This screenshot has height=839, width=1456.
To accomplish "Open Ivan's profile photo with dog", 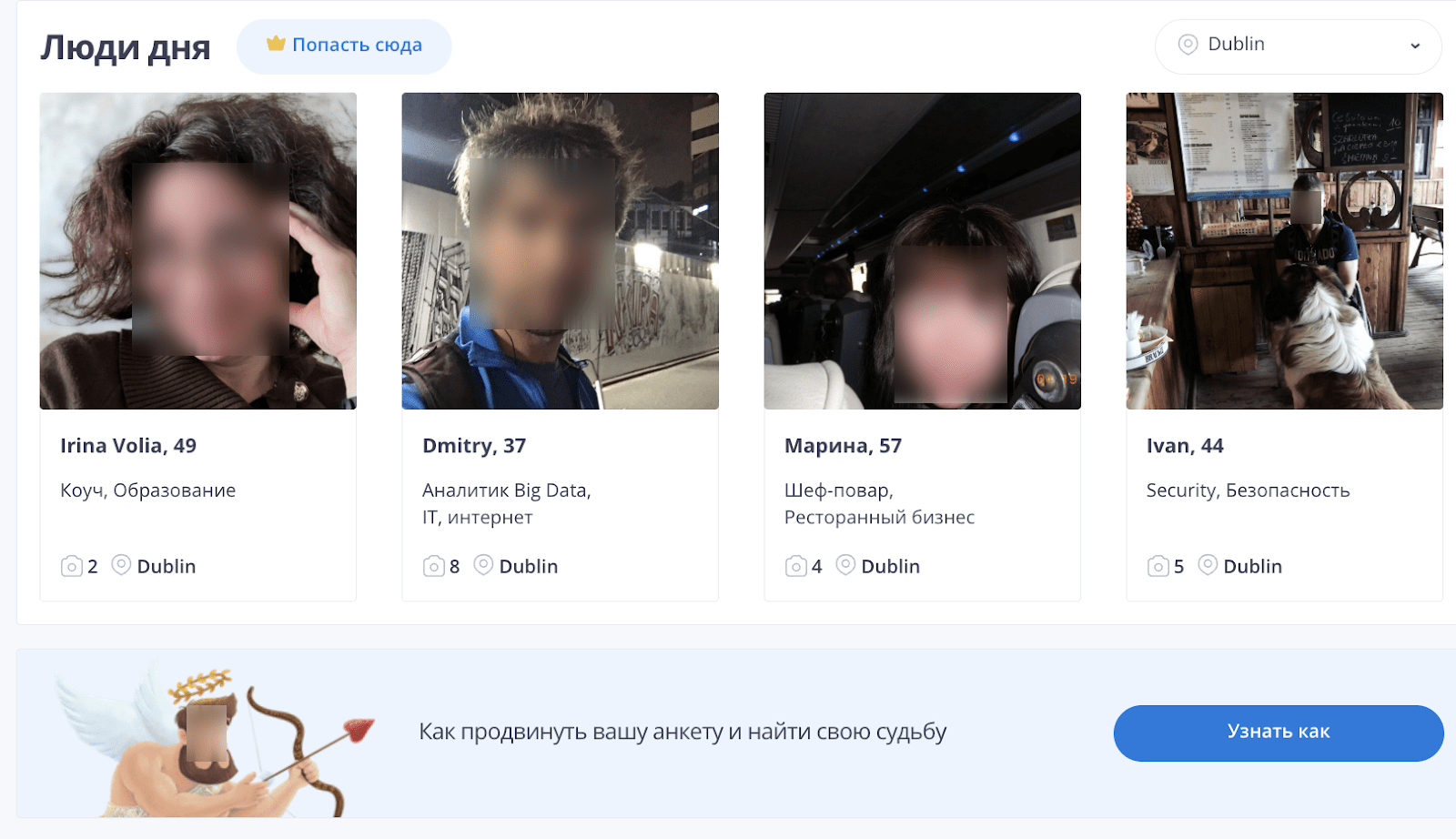I will coord(1284,251).
